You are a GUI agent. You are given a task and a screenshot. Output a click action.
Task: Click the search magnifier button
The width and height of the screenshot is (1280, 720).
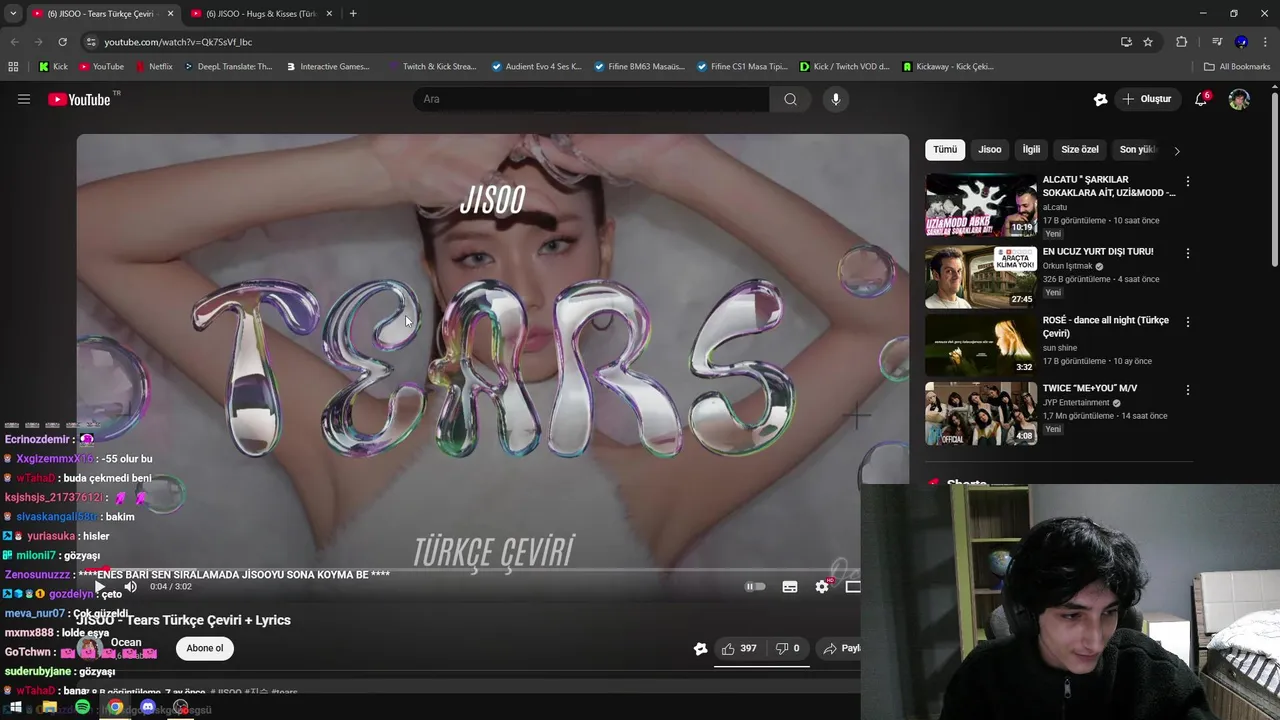[x=790, y=99]
